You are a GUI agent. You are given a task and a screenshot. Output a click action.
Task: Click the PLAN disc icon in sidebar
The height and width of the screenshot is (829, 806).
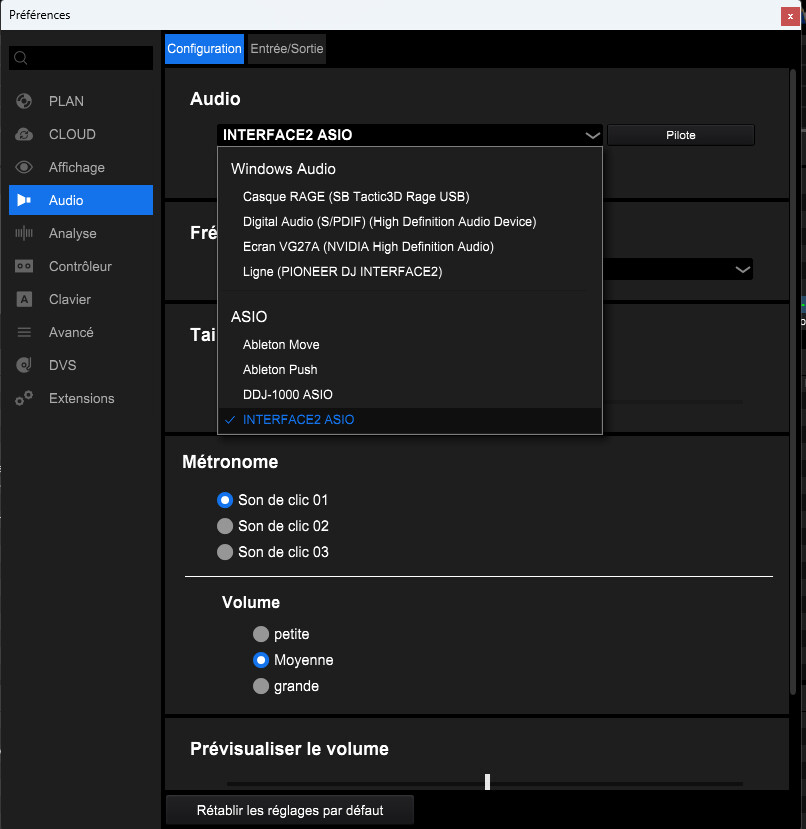[x=24, y=101]
